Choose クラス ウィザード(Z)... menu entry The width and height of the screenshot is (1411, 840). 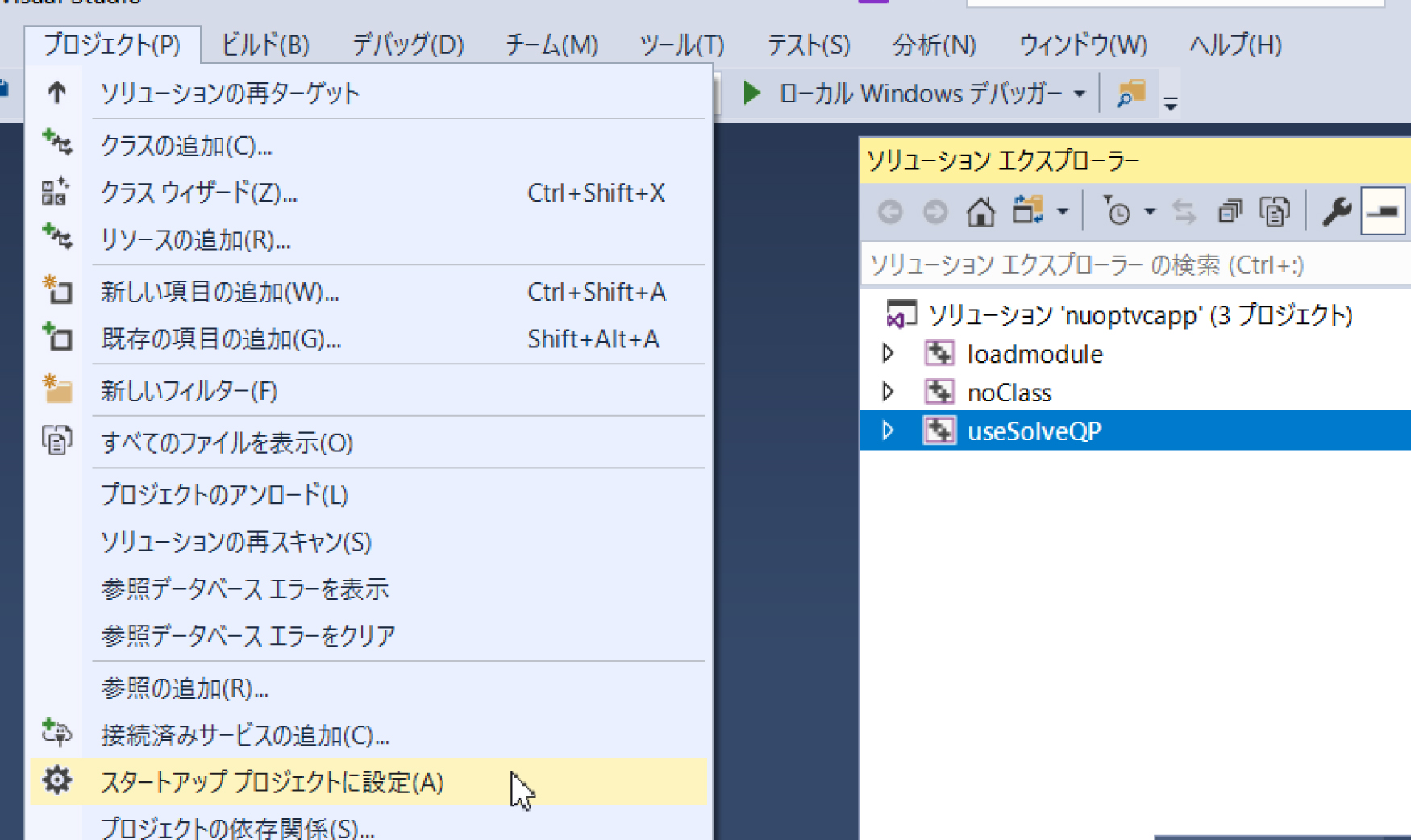click(x=368, y=193)
